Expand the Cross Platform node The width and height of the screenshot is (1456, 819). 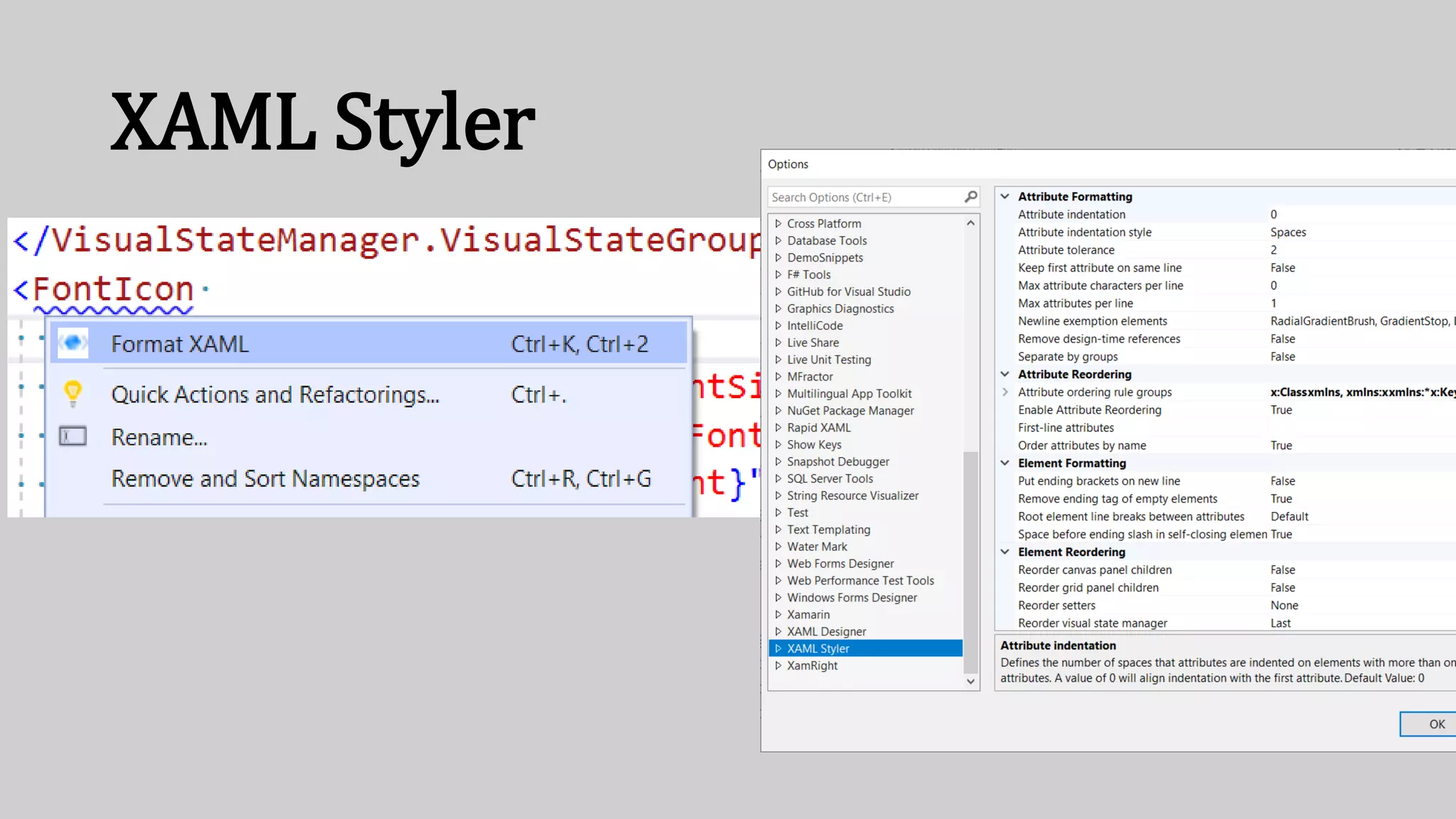click(778, 223)
